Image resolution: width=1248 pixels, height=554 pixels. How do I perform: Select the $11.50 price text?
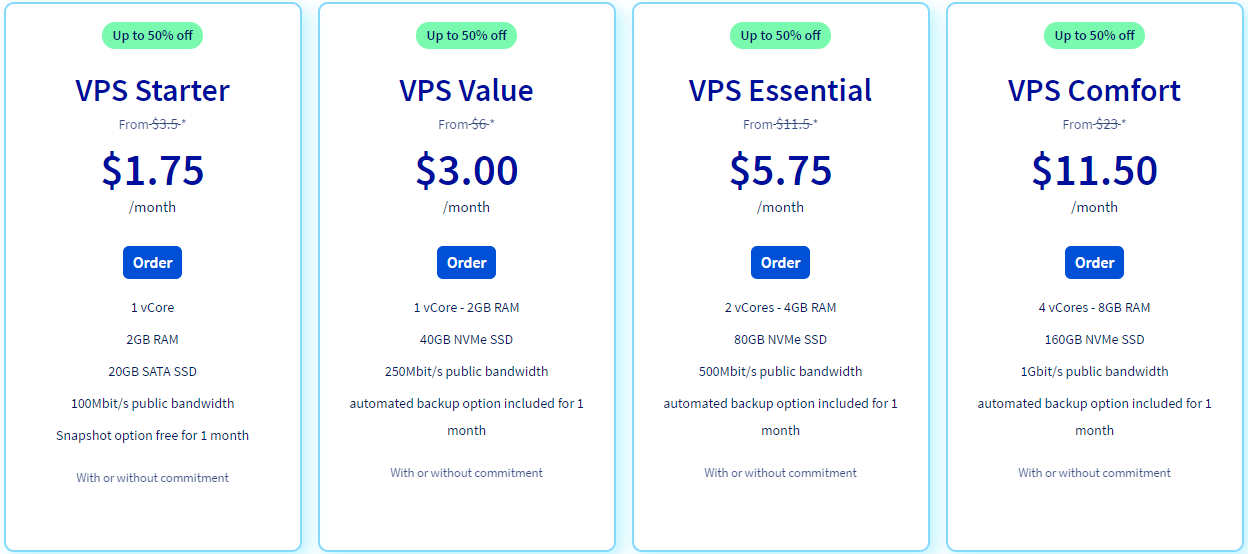click(x=1094, y=170)
